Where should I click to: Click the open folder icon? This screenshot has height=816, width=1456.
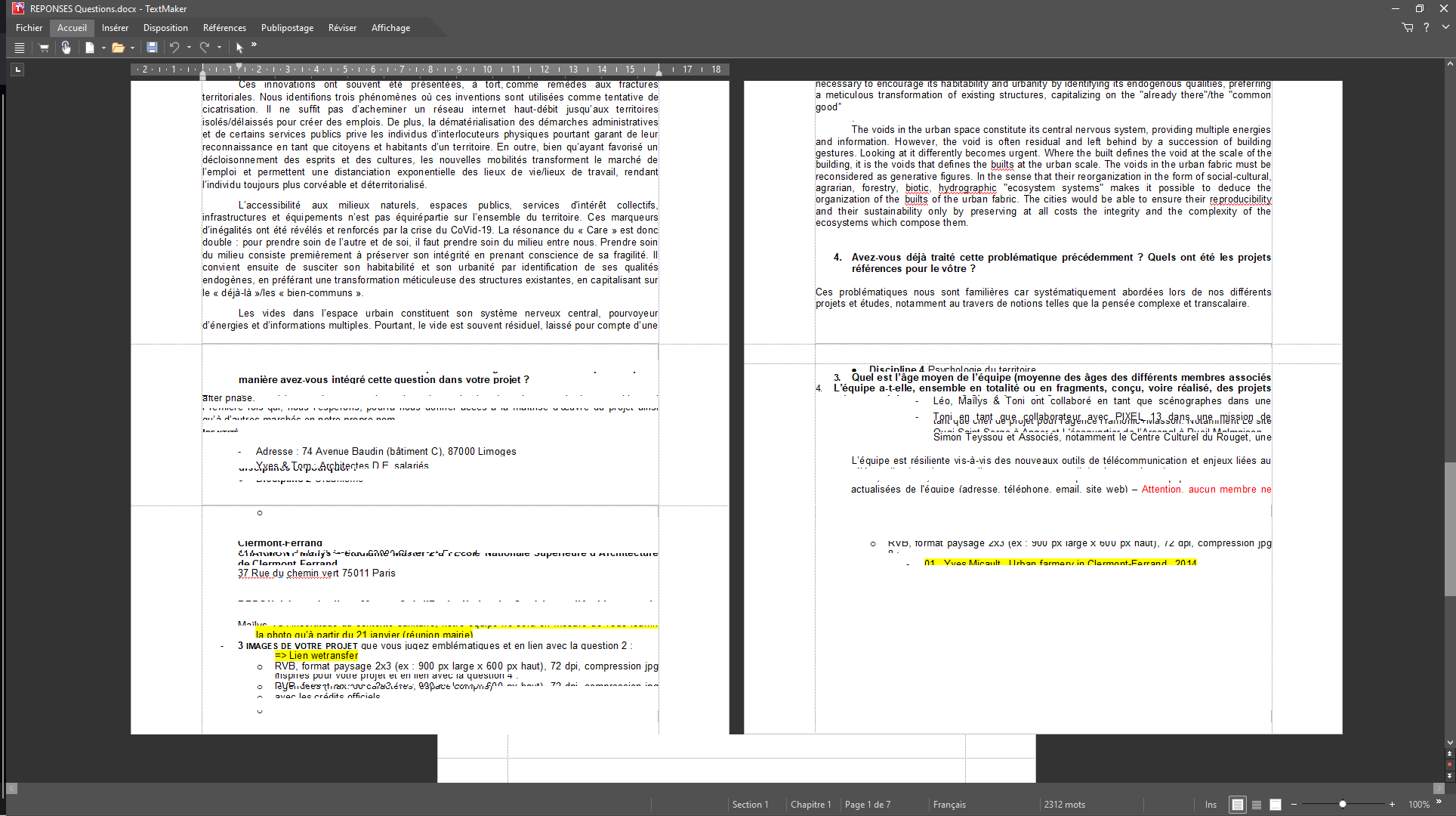[118, 48]
